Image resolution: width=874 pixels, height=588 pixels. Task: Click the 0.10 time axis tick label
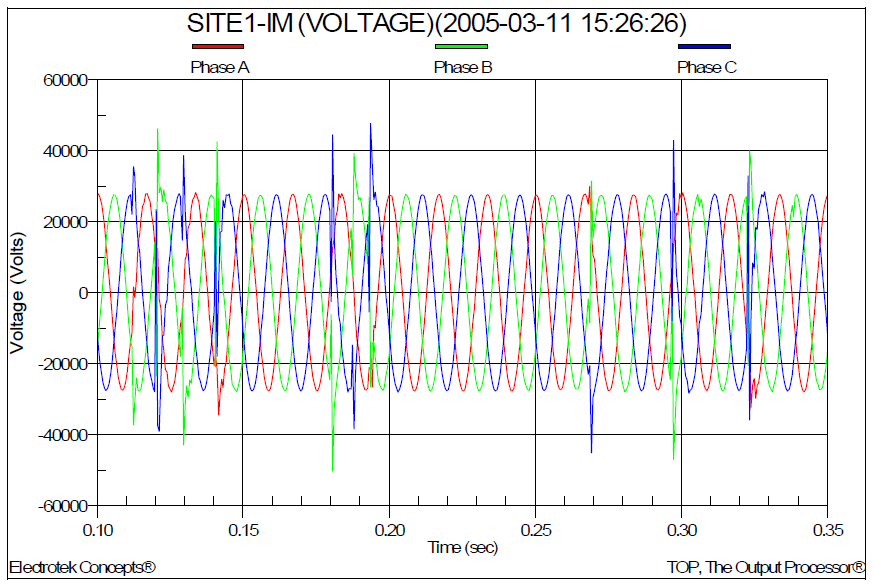coord(98,527)
